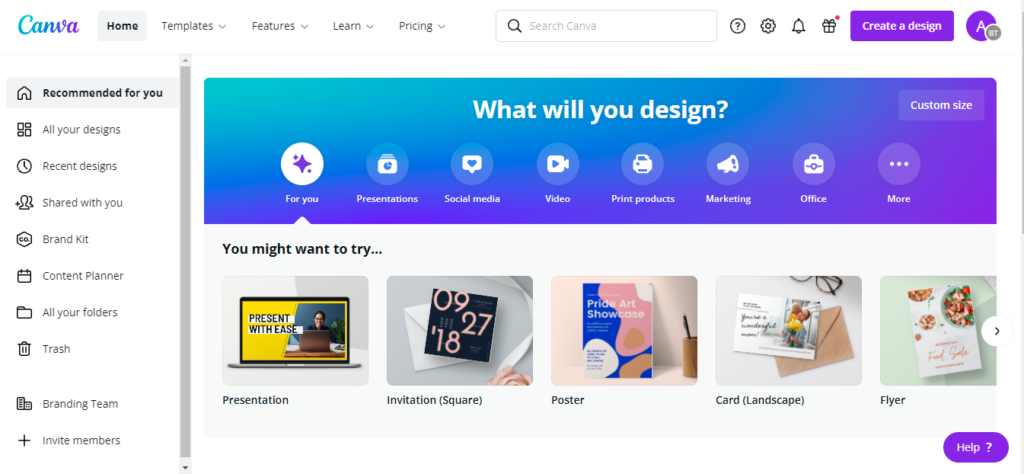The image size is (1024, 474).
Task: Click the Create a design button
Action: pos(902,26)
